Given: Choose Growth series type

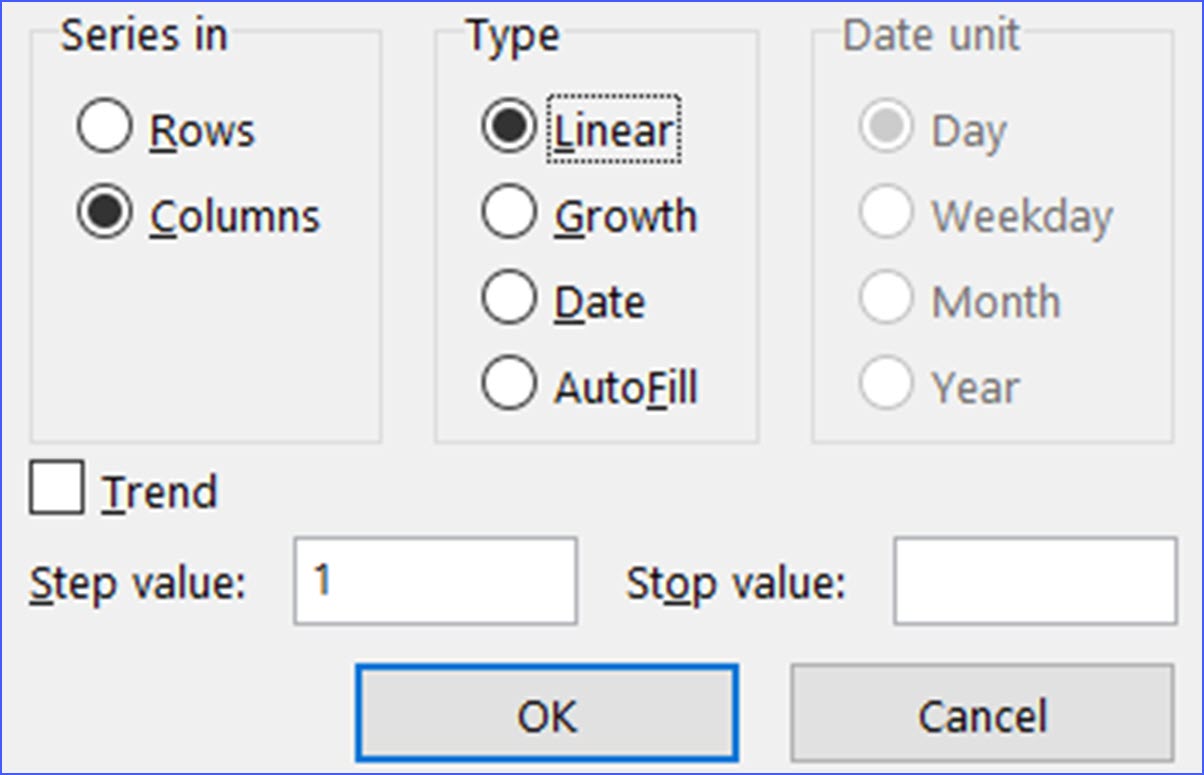Looking at the screenshot, I should (x=508, y=214).
